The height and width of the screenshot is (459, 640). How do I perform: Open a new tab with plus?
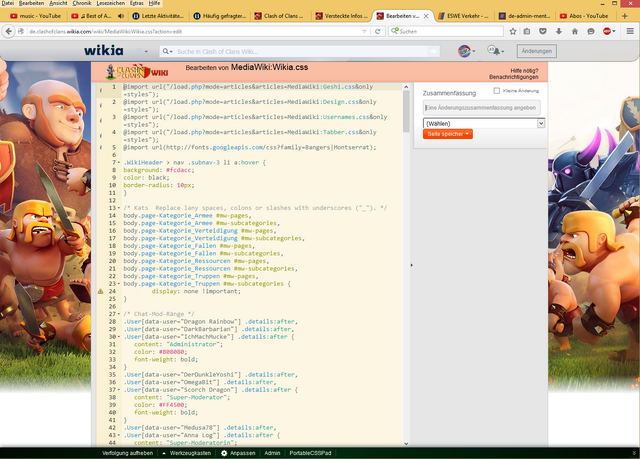click(x=624, y=16)
